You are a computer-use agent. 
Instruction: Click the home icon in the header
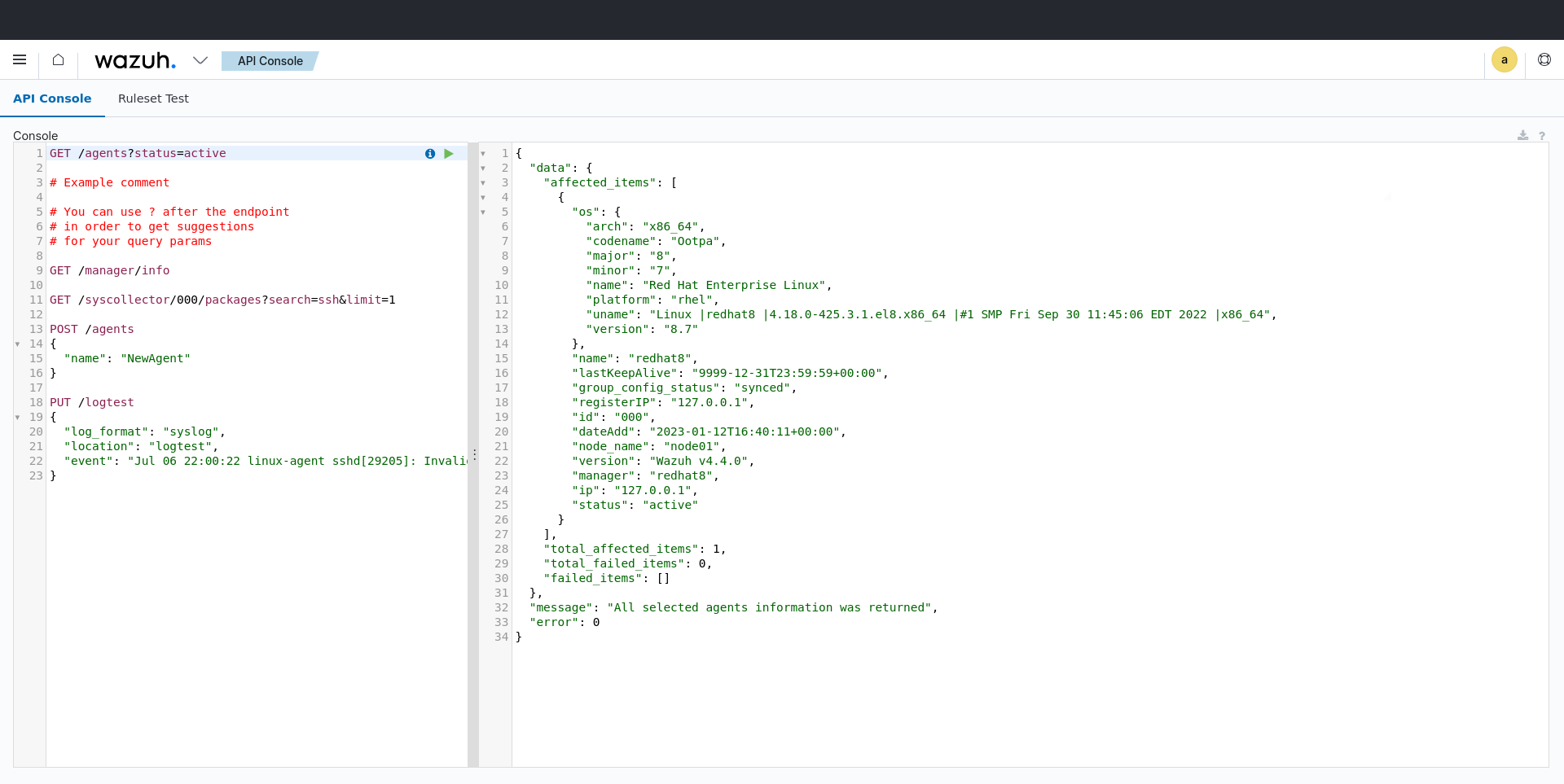tap(57, 59)
